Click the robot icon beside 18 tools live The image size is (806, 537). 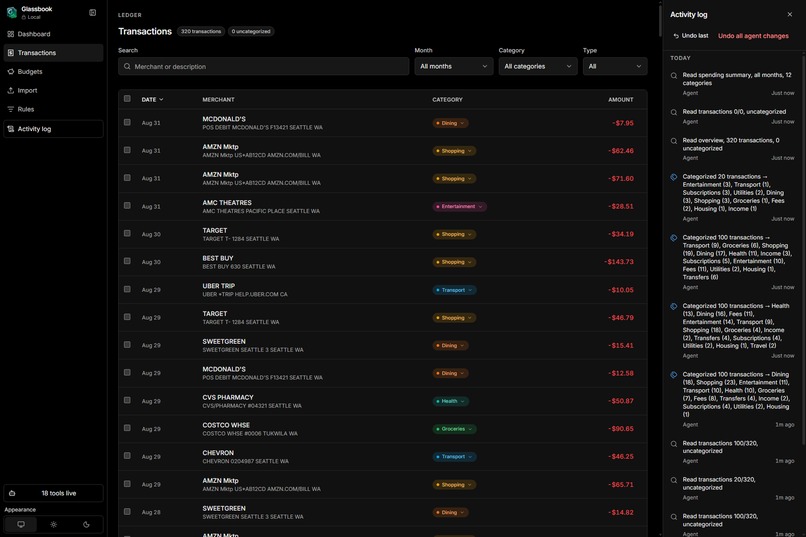[12, 493]
